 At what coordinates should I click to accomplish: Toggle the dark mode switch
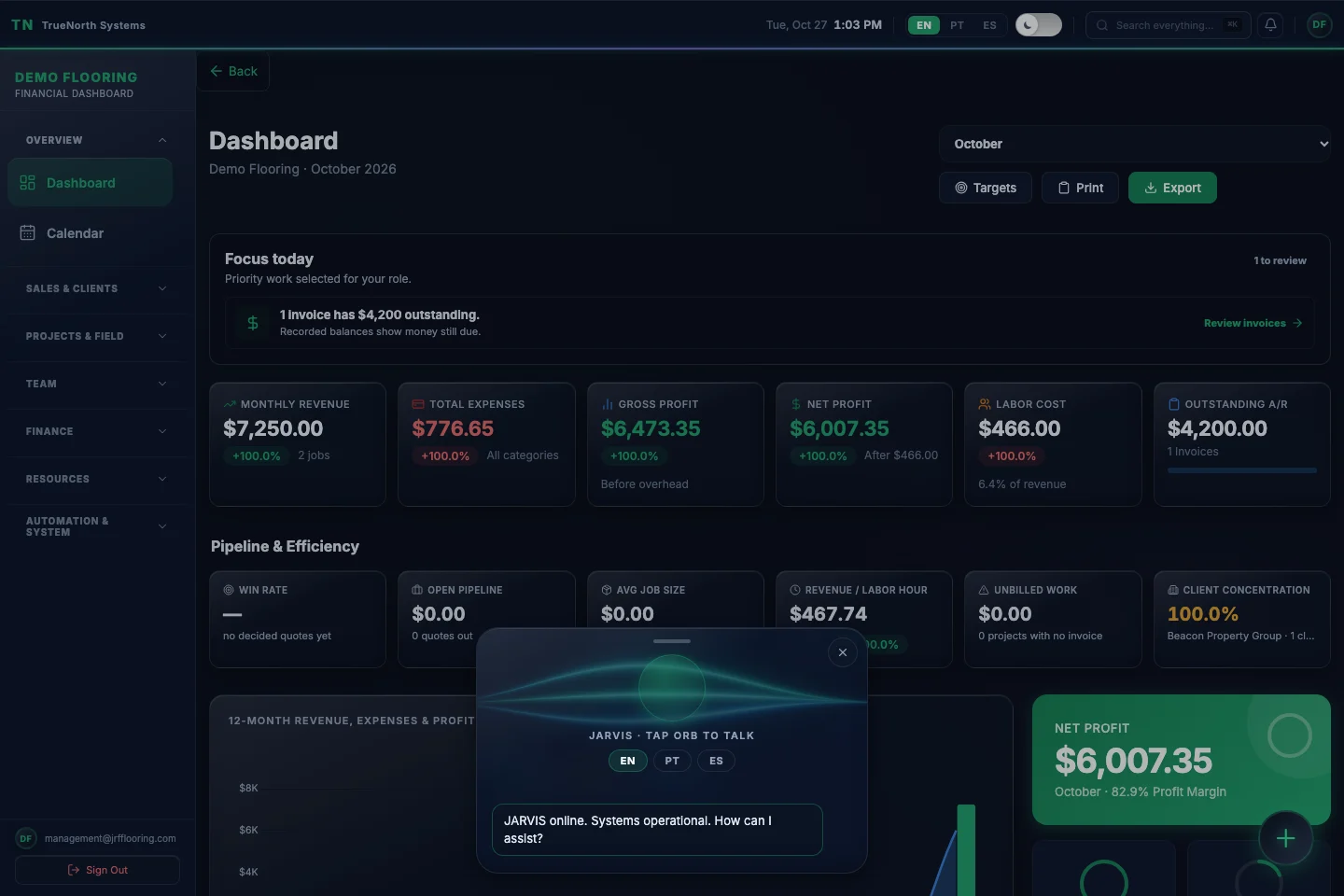[x=1039, y=25]
